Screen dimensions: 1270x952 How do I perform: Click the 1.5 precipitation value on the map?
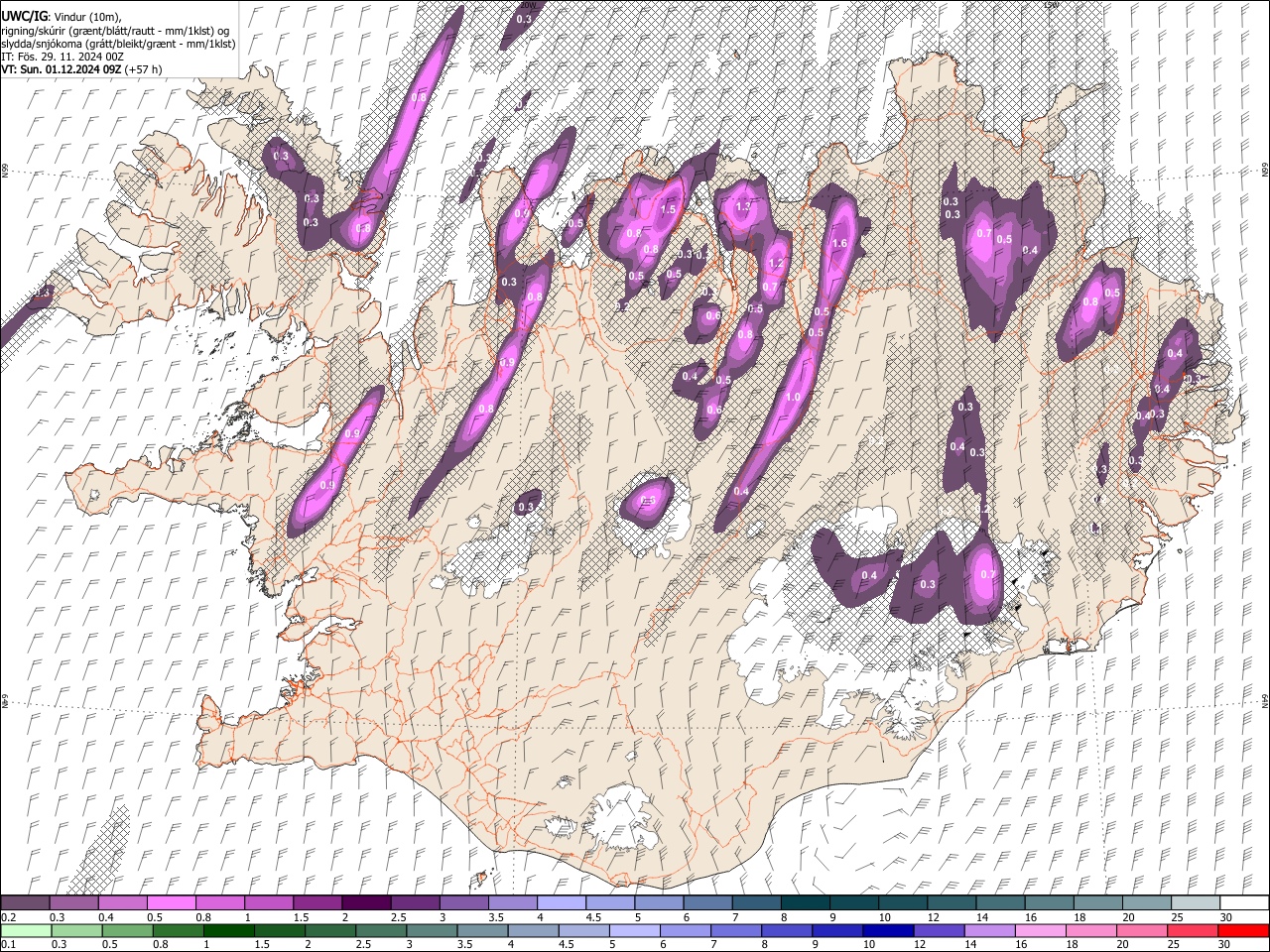(668, 209)
